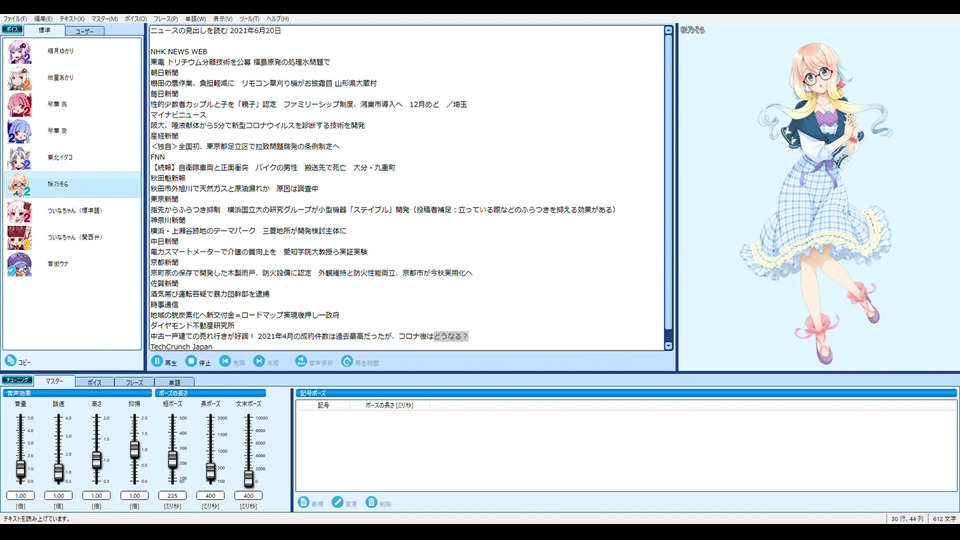The image size is (960, 540).
Task: Open the テキスト(X) menu
Action: [72, 19]
